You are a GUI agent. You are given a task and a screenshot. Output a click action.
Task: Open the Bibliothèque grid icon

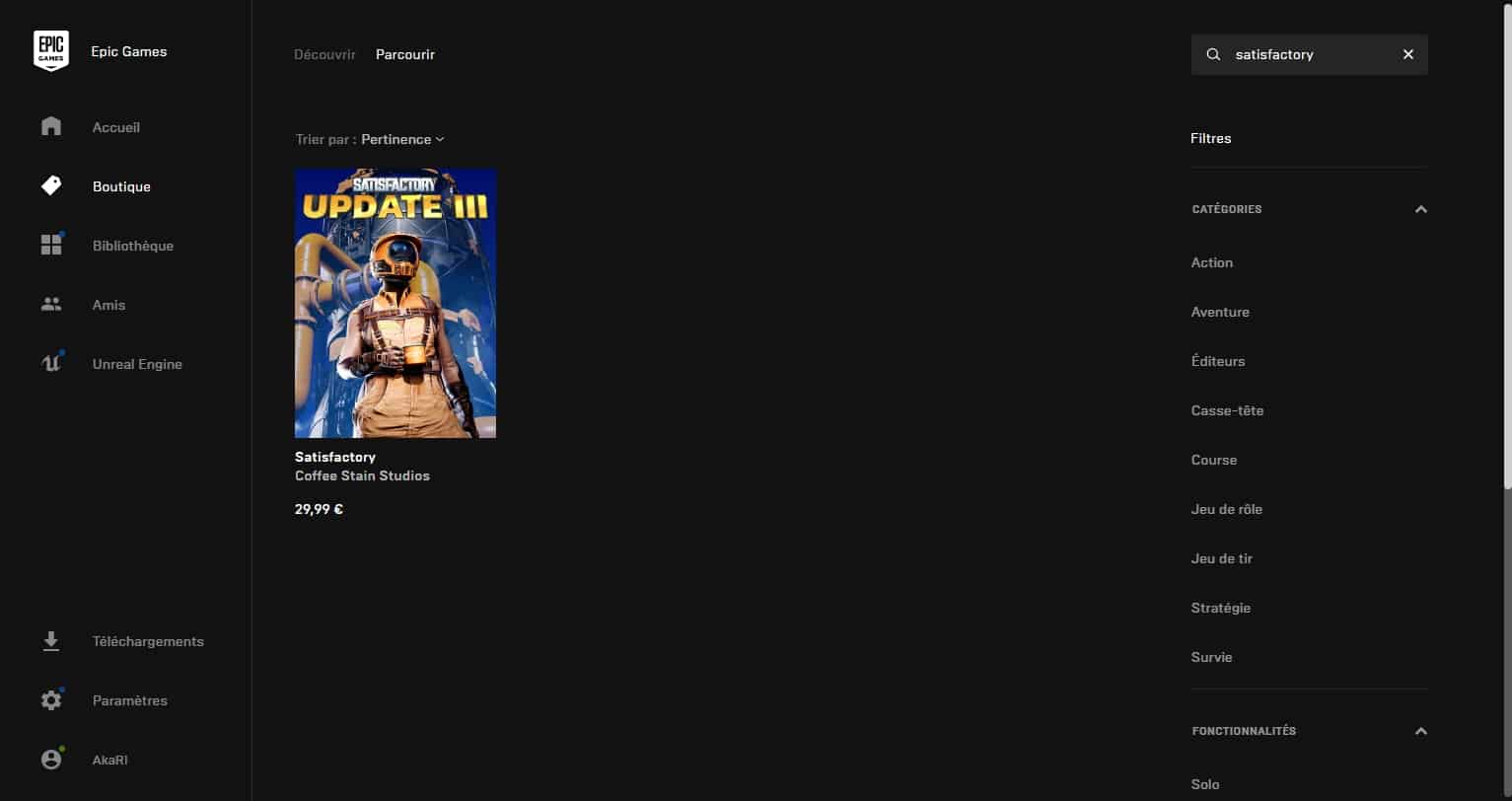pyautogui.click(x=51, y=245)
